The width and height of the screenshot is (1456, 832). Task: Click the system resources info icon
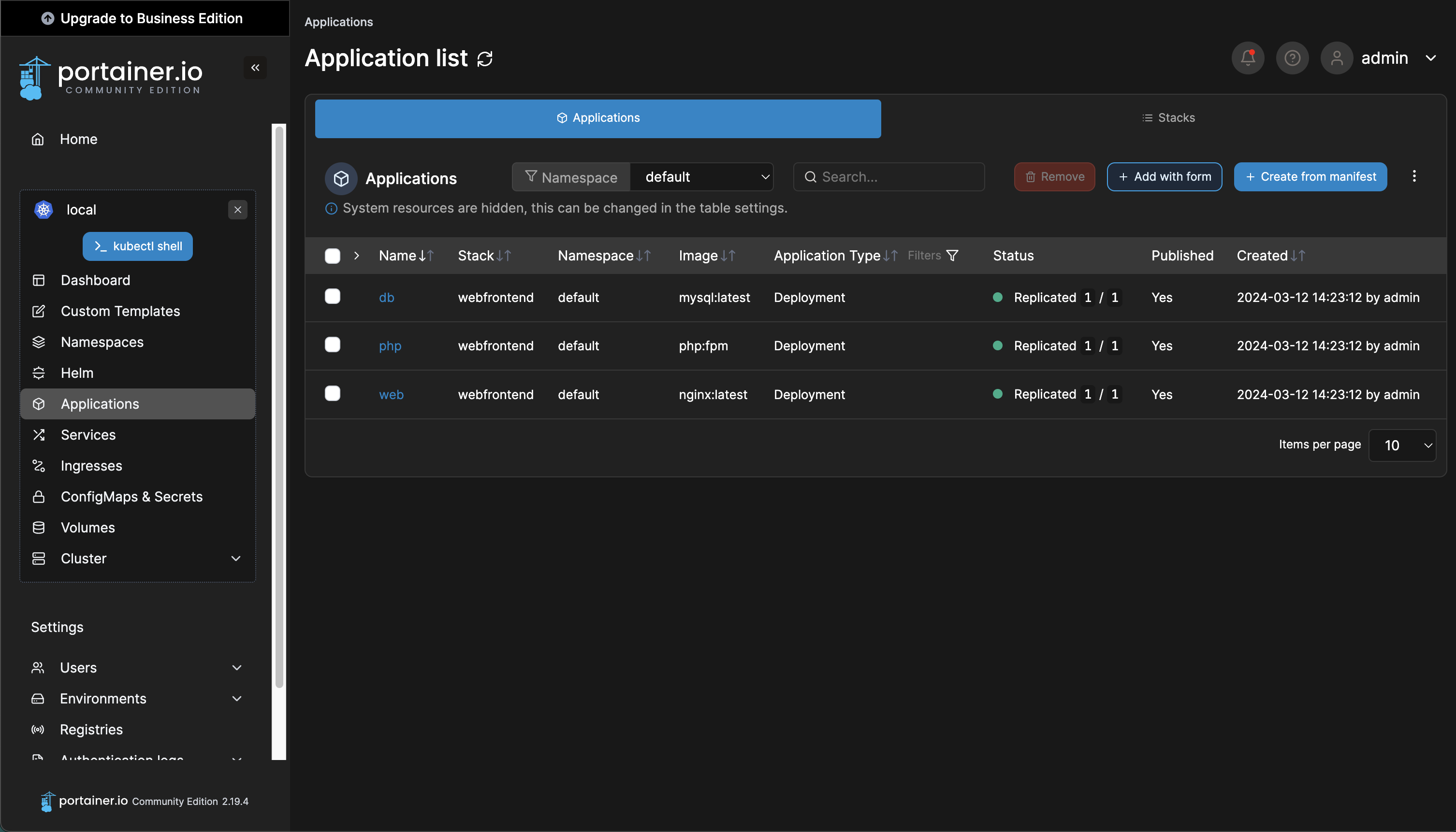tap(331, 209)
